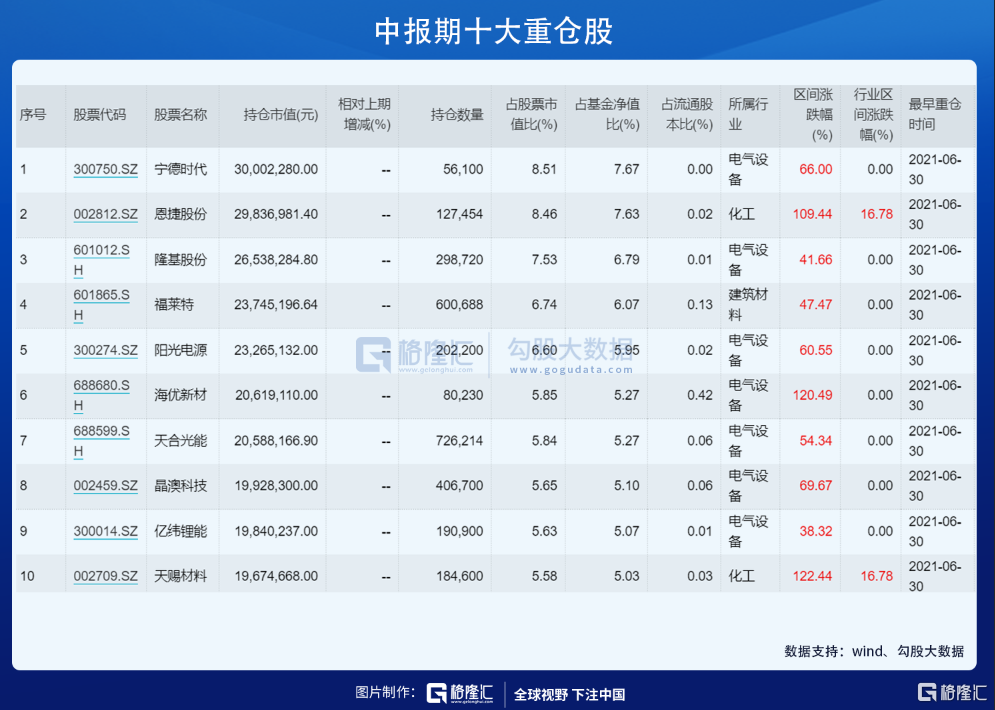Select stock name 天赐材料
The height and width of the screenshot is (710, 995).
181,576
